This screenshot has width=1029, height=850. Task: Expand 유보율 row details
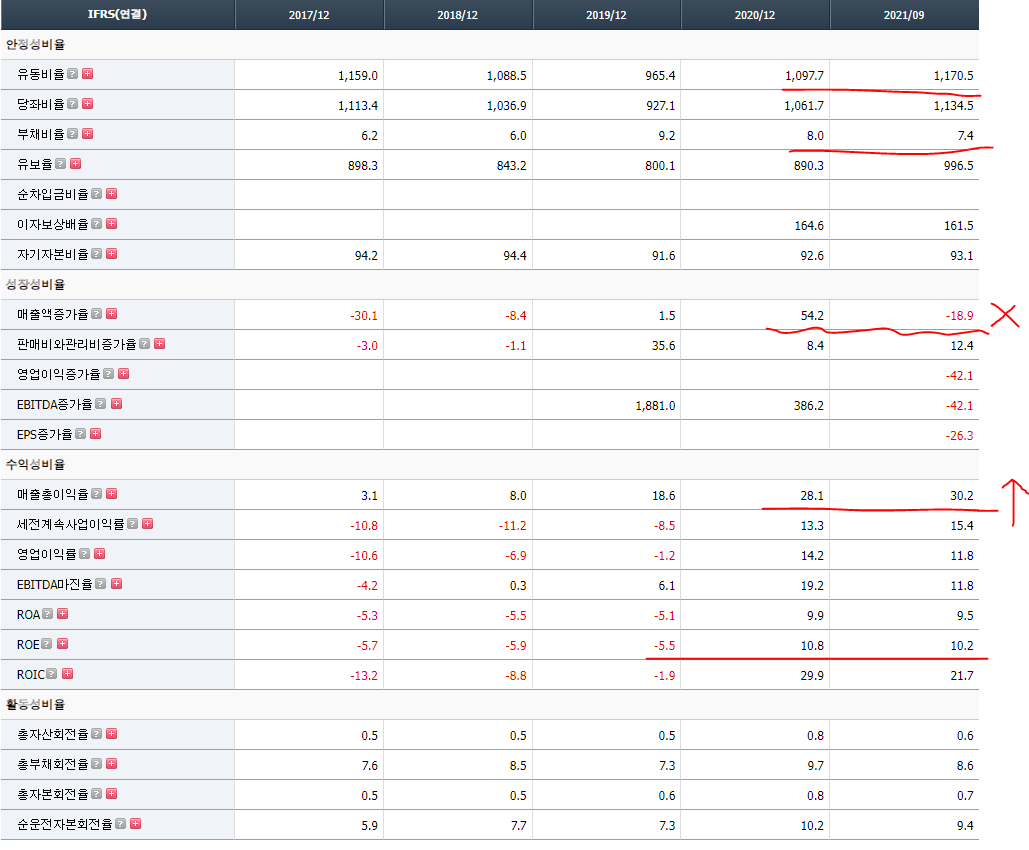75,163
